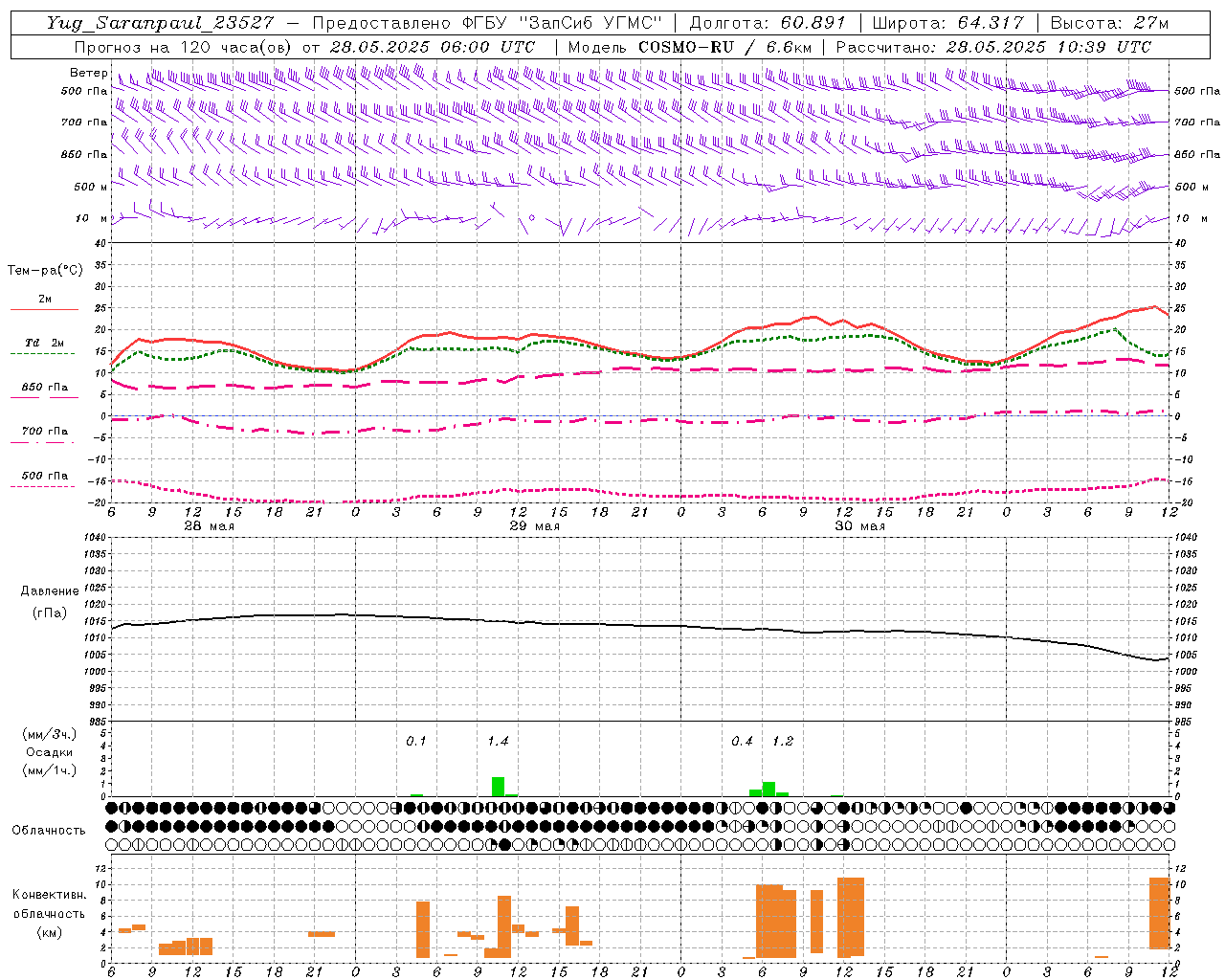The width and height of the screenshot is (1225, 980).
Task: Click the tall green precipitation bar below 1.4
Action: pos(498,787)
